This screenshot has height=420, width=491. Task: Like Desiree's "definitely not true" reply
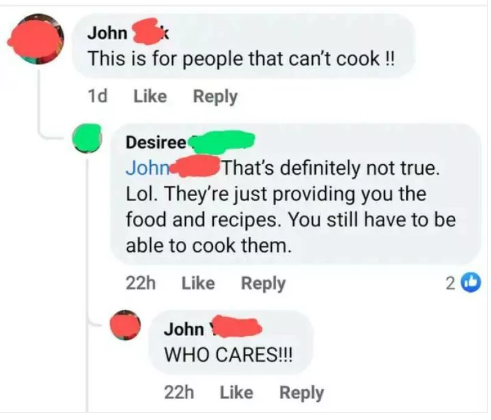198,283
